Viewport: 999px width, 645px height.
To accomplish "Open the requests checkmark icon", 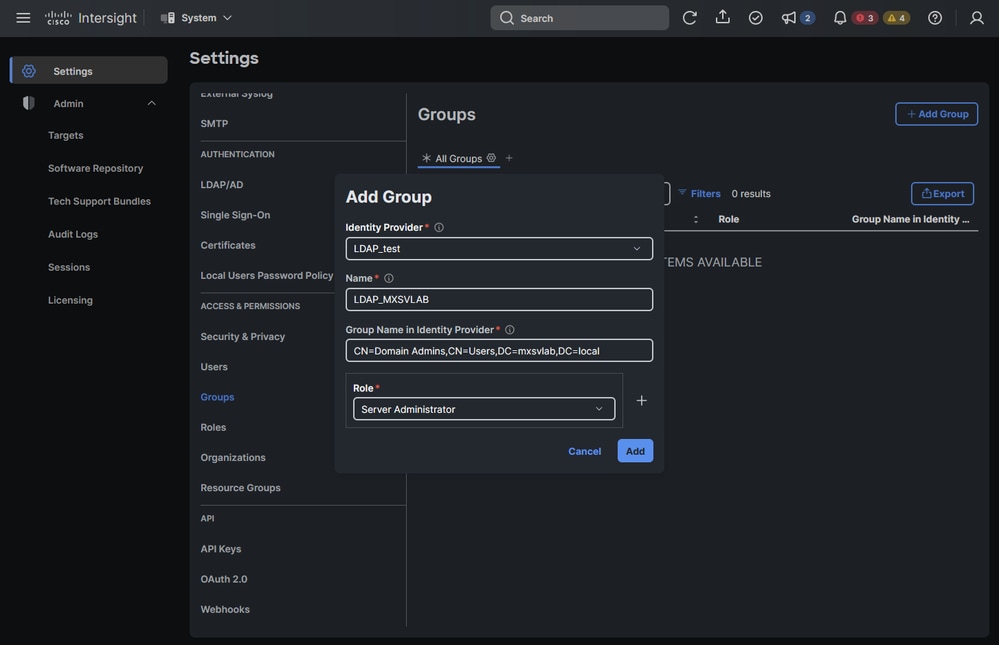I will click(x=756, y=18).
